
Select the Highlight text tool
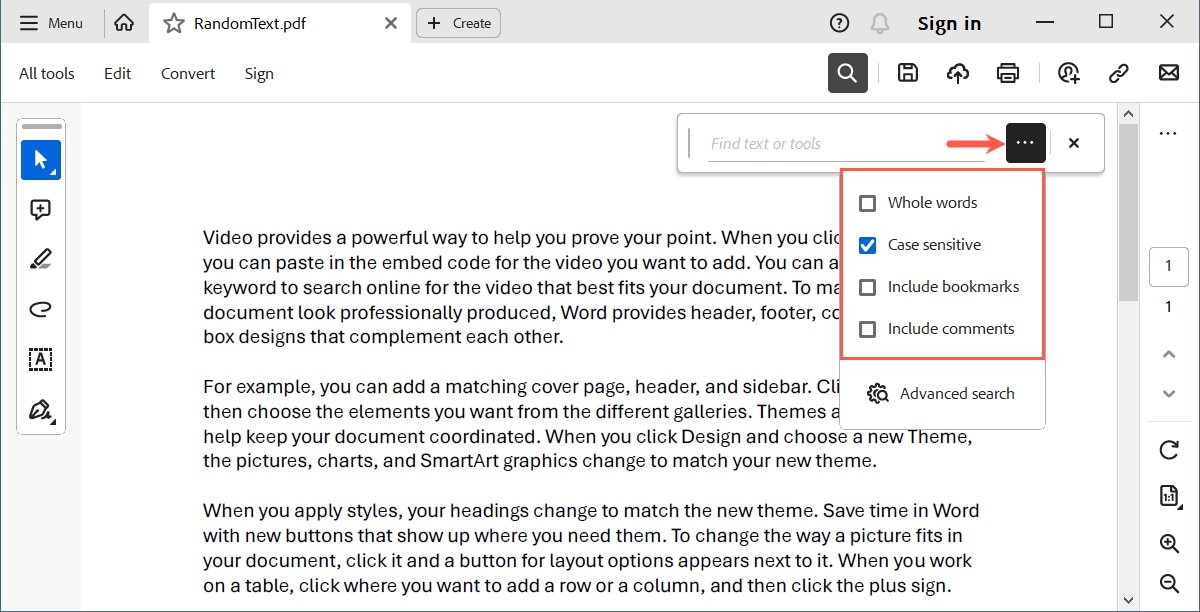(x=41, y=258)
